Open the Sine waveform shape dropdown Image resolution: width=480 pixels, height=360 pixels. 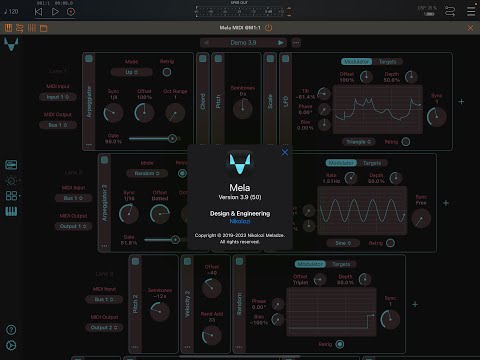click(x=343, y=243)
